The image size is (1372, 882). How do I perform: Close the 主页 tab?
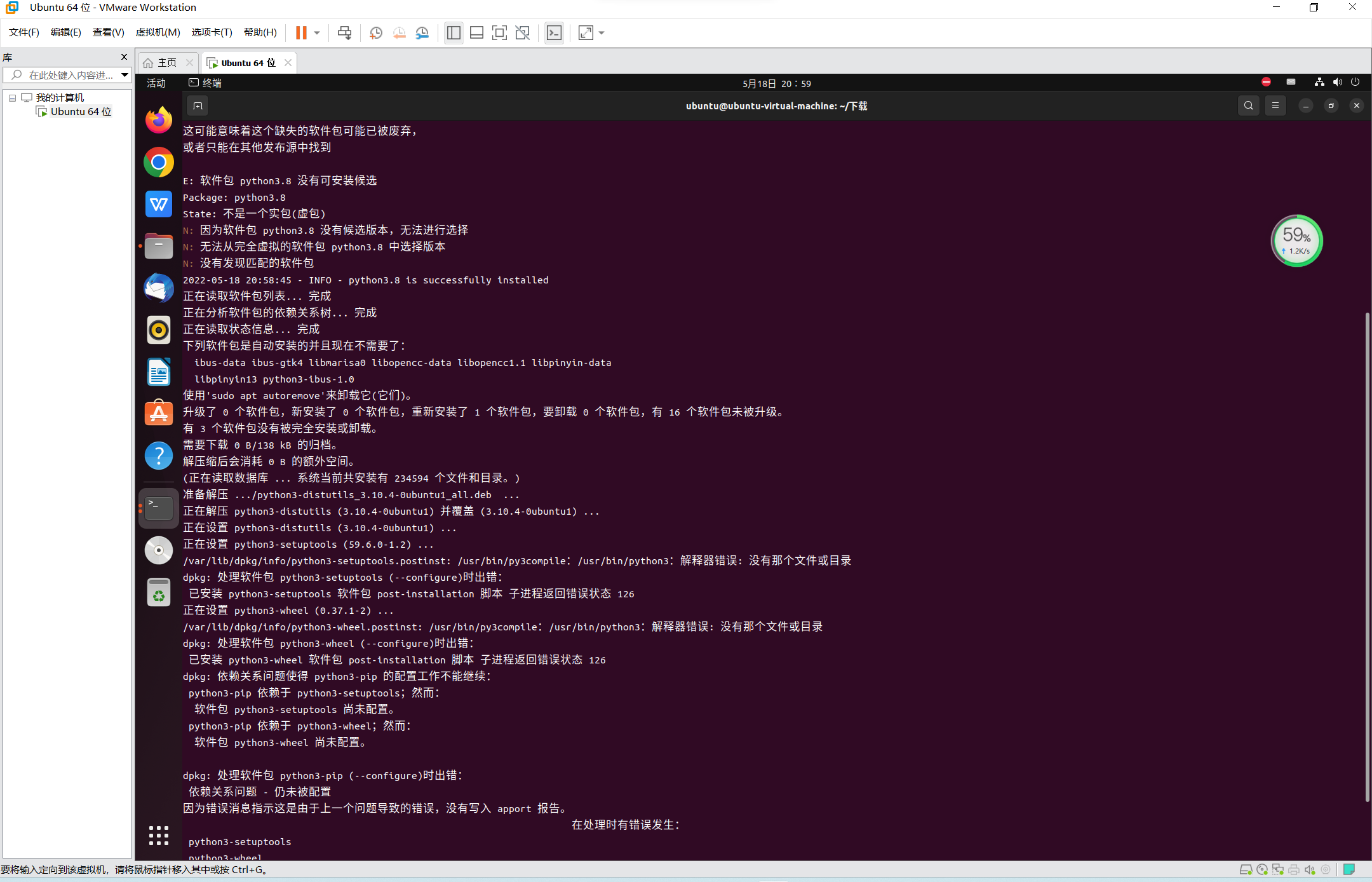tap(189, 62)
